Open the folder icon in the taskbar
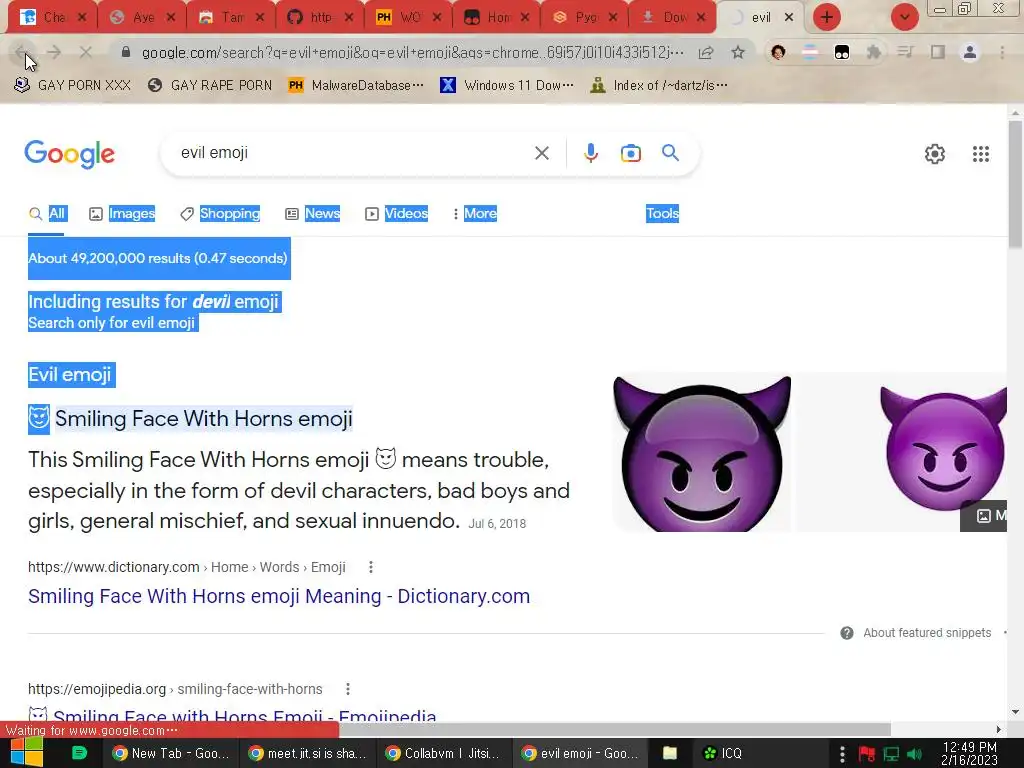The height and width of the screenshot is (768, 1024). tap(669, 753)
